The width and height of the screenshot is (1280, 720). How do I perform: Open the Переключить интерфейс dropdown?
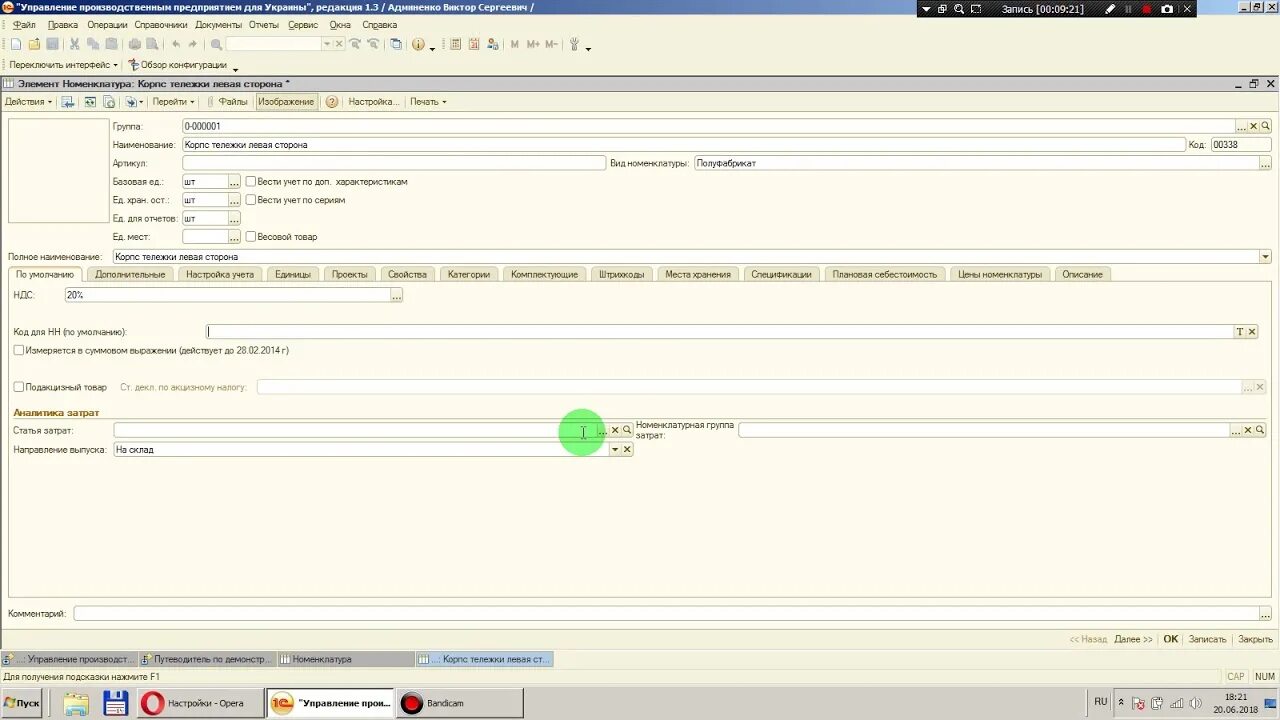(63, 65)
